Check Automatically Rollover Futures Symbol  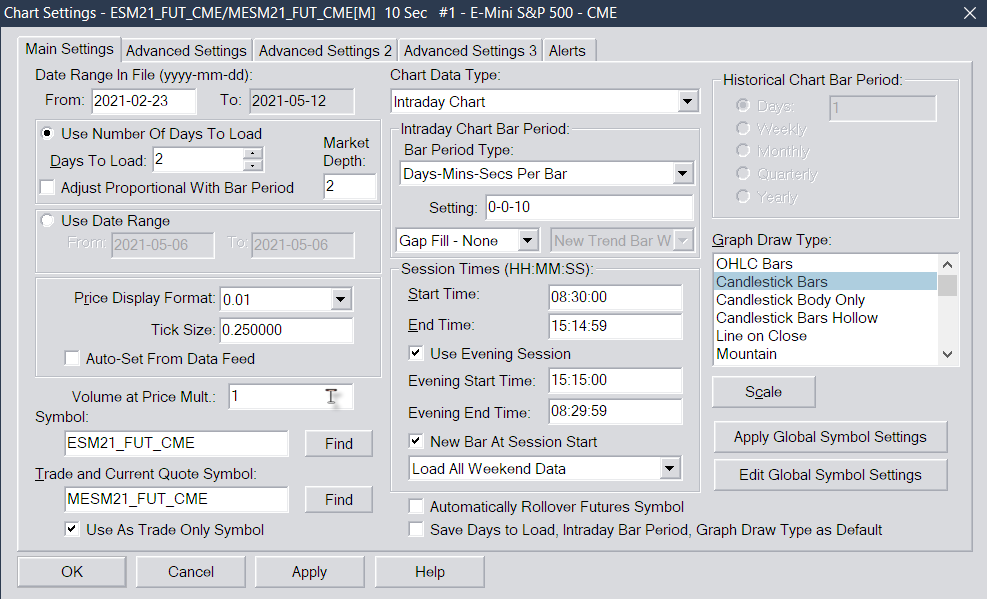coord(416,507)
